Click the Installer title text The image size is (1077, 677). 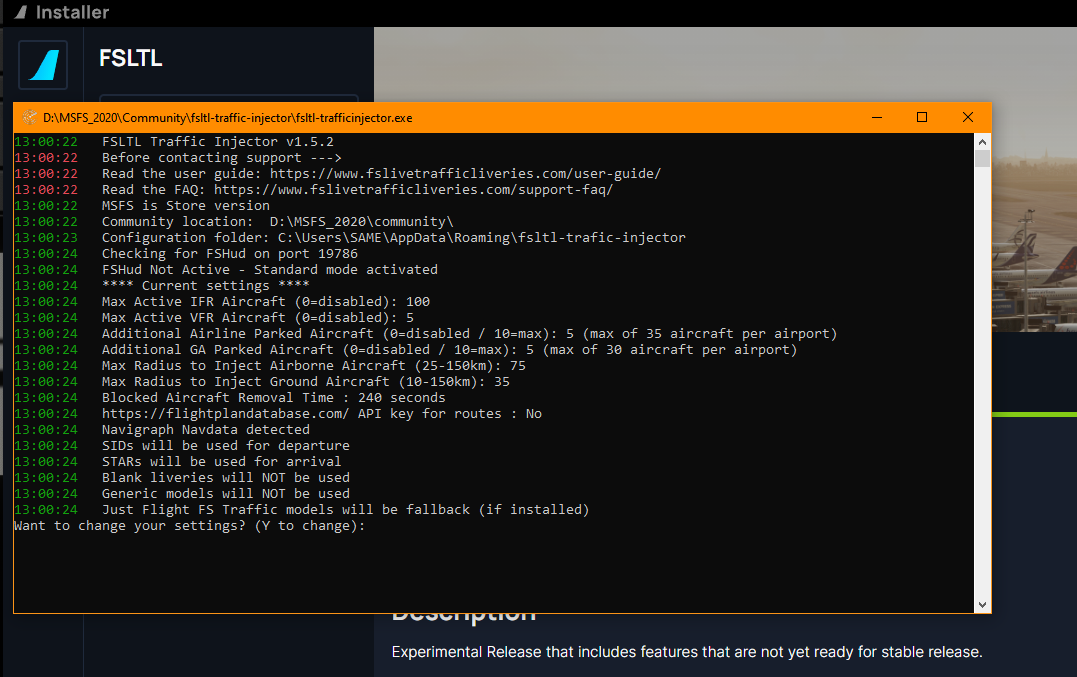coord(72,12)
